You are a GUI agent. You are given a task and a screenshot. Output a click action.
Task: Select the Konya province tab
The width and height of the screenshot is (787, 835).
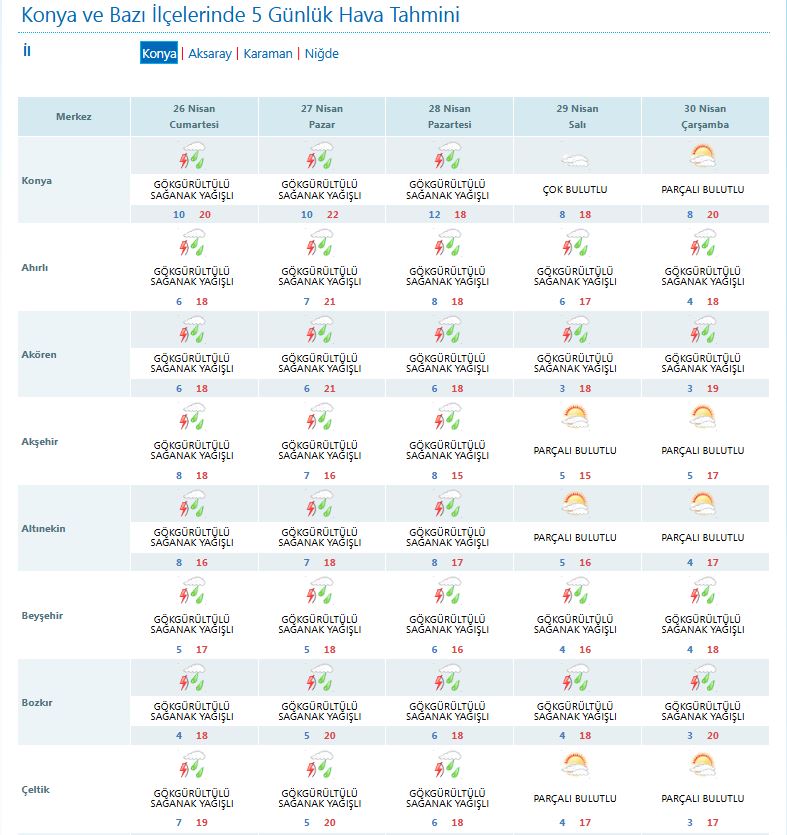(x=159, y=54)
